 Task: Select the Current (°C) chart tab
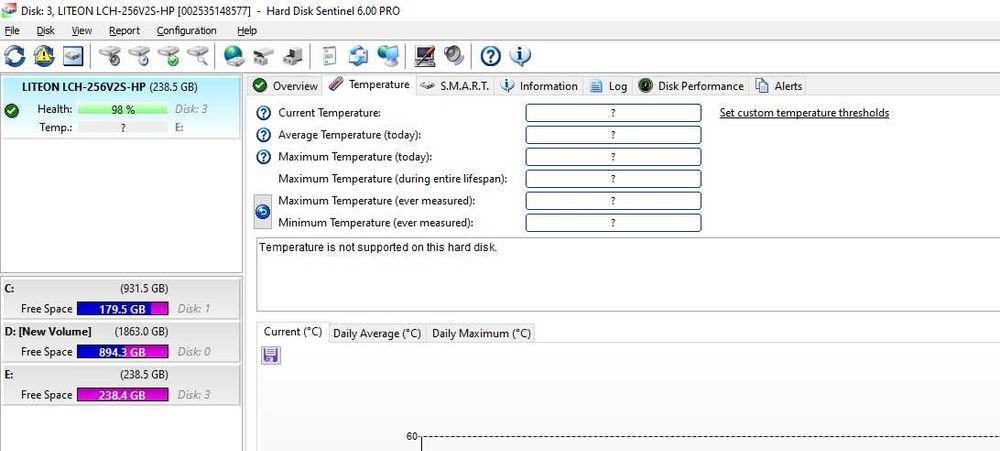[293, 332]
